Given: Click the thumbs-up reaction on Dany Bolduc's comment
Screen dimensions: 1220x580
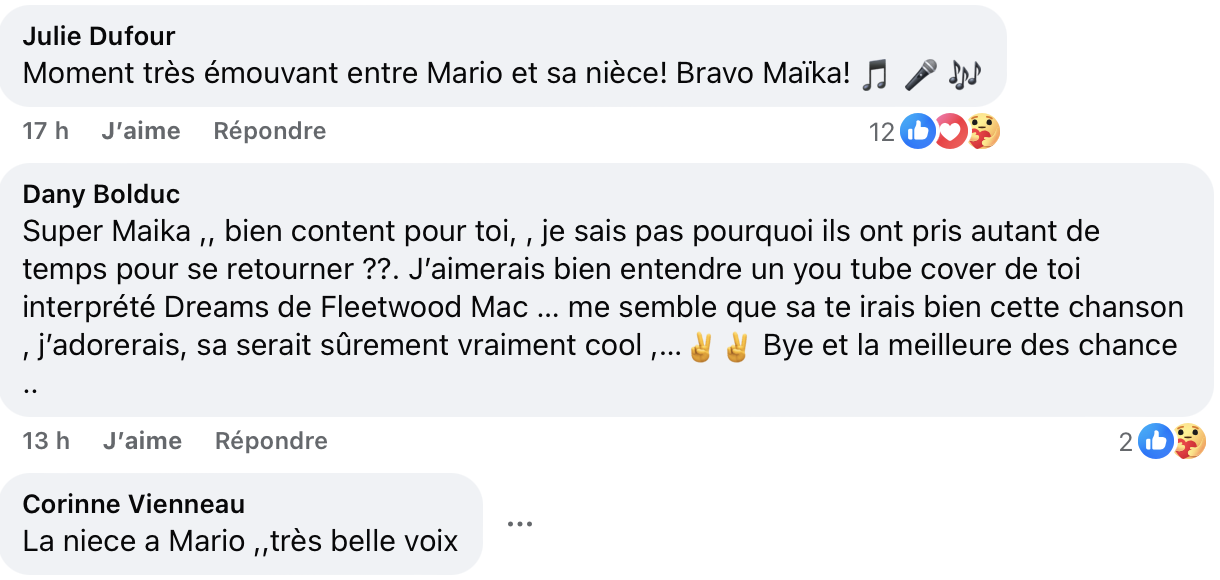Looking at the screenshot, I should [1155, 441].
